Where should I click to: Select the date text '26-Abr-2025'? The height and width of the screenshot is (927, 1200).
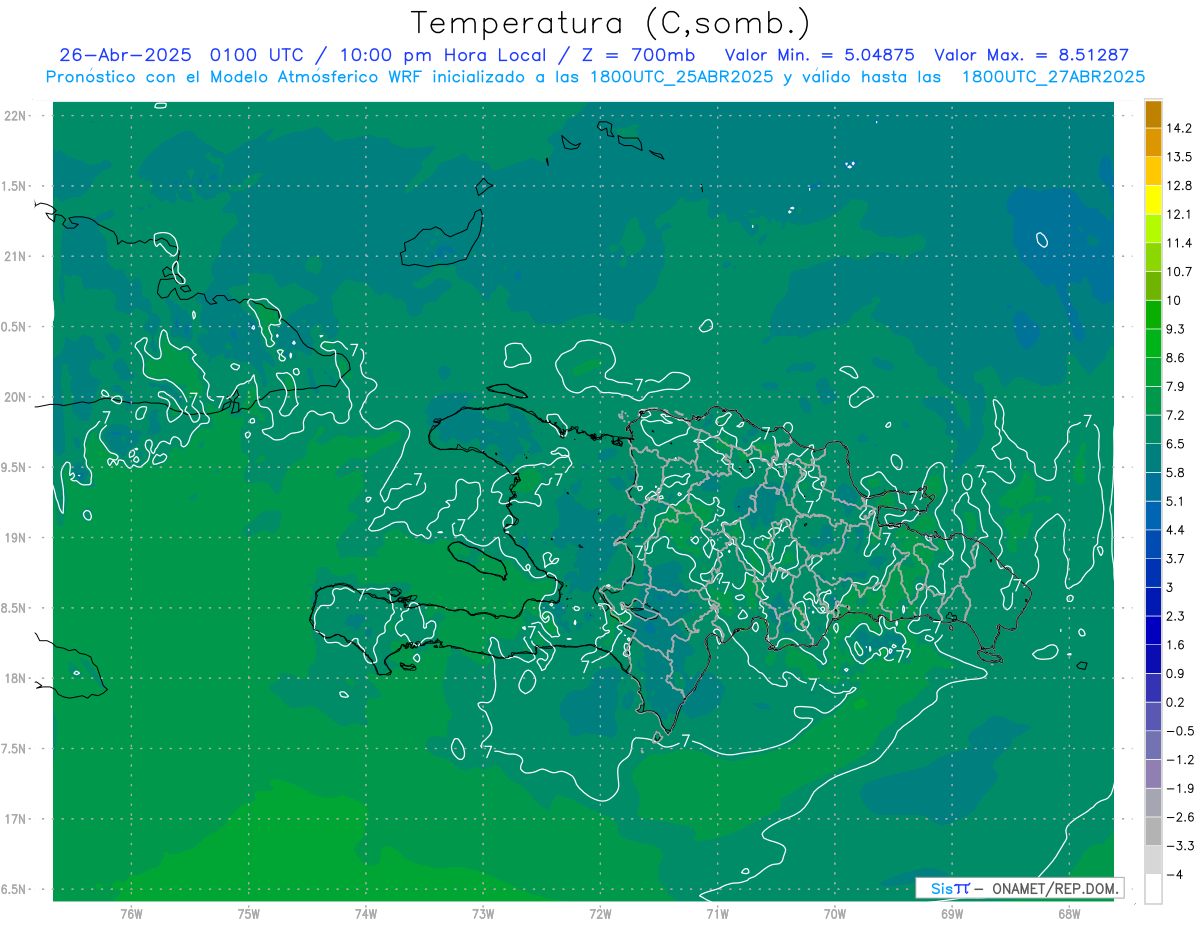pyautogui.click(x=125, y=55)
